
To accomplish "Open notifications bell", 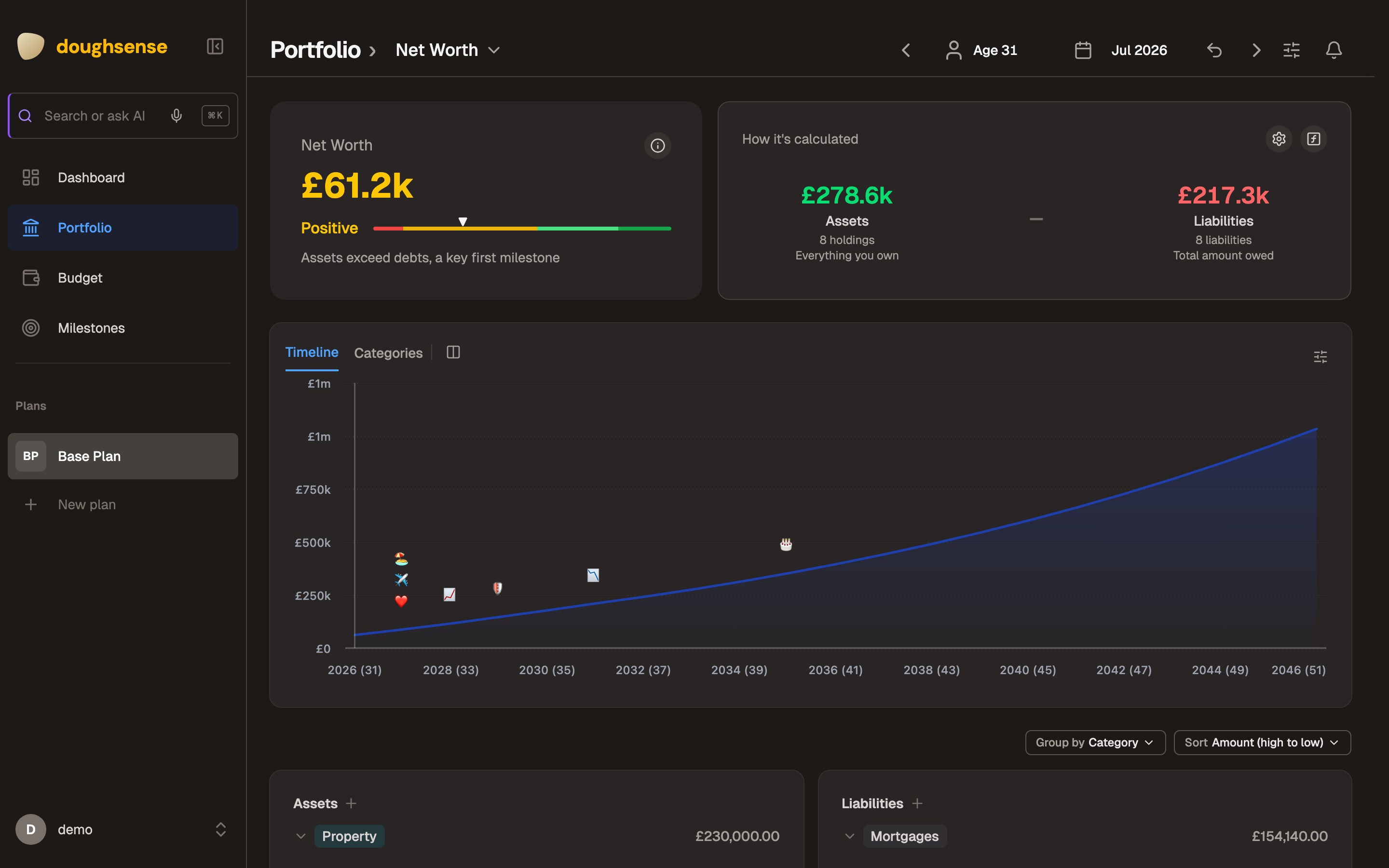I will coord(1334,50).
